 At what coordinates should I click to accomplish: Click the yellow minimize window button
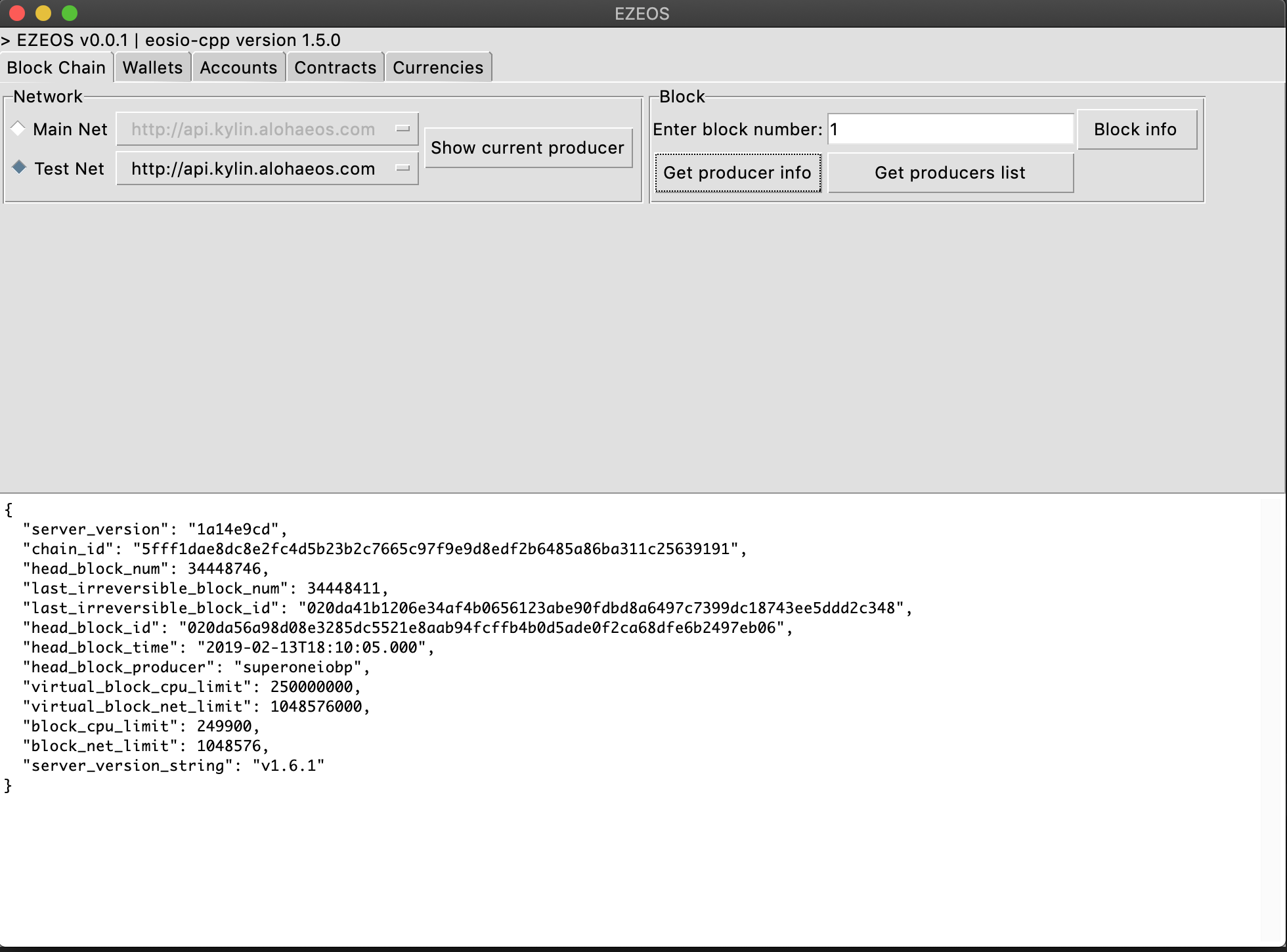43,13
